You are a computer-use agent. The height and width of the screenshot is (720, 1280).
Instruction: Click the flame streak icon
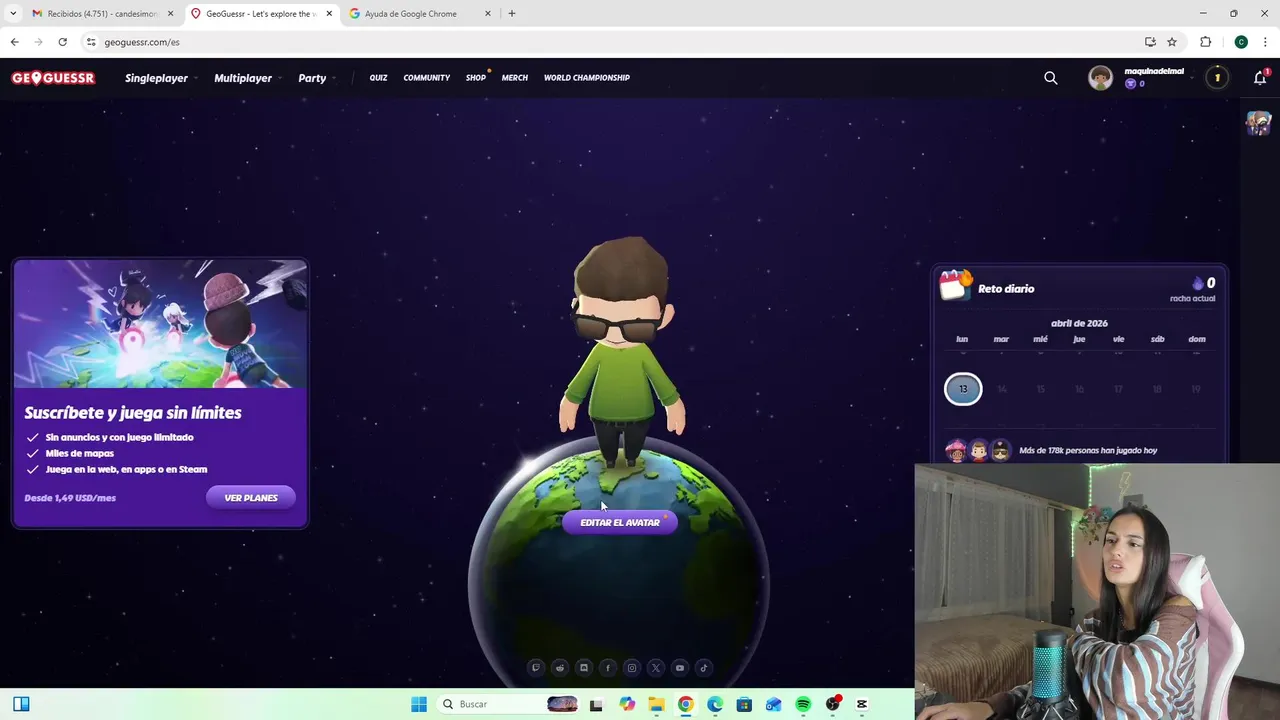(x=1198, y=283)
